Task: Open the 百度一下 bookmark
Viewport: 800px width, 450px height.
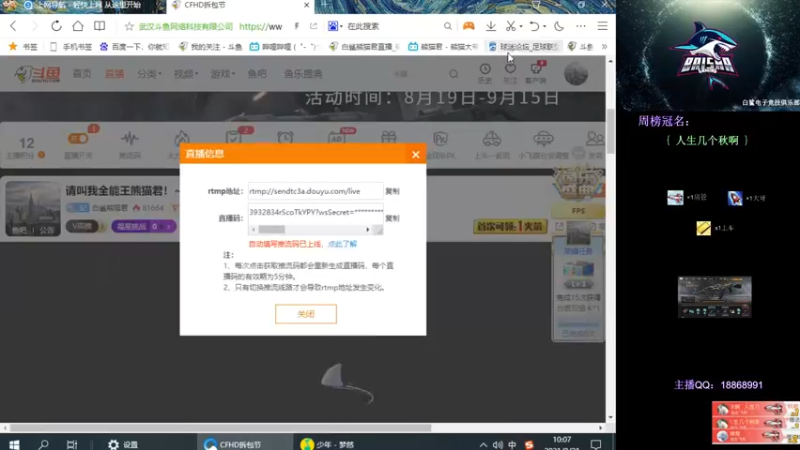Action: 135,46
